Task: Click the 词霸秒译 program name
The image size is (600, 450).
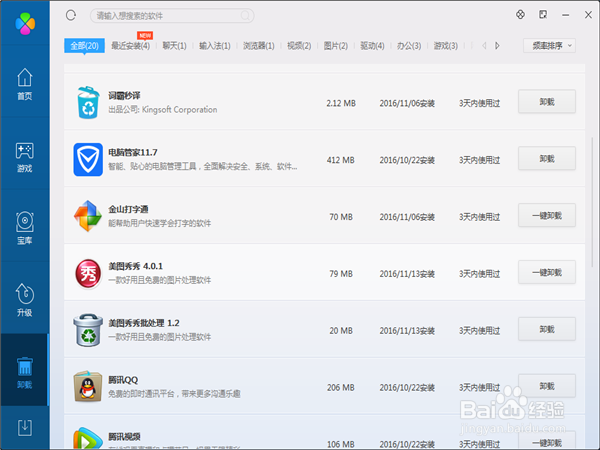Action: coord(124,95)
